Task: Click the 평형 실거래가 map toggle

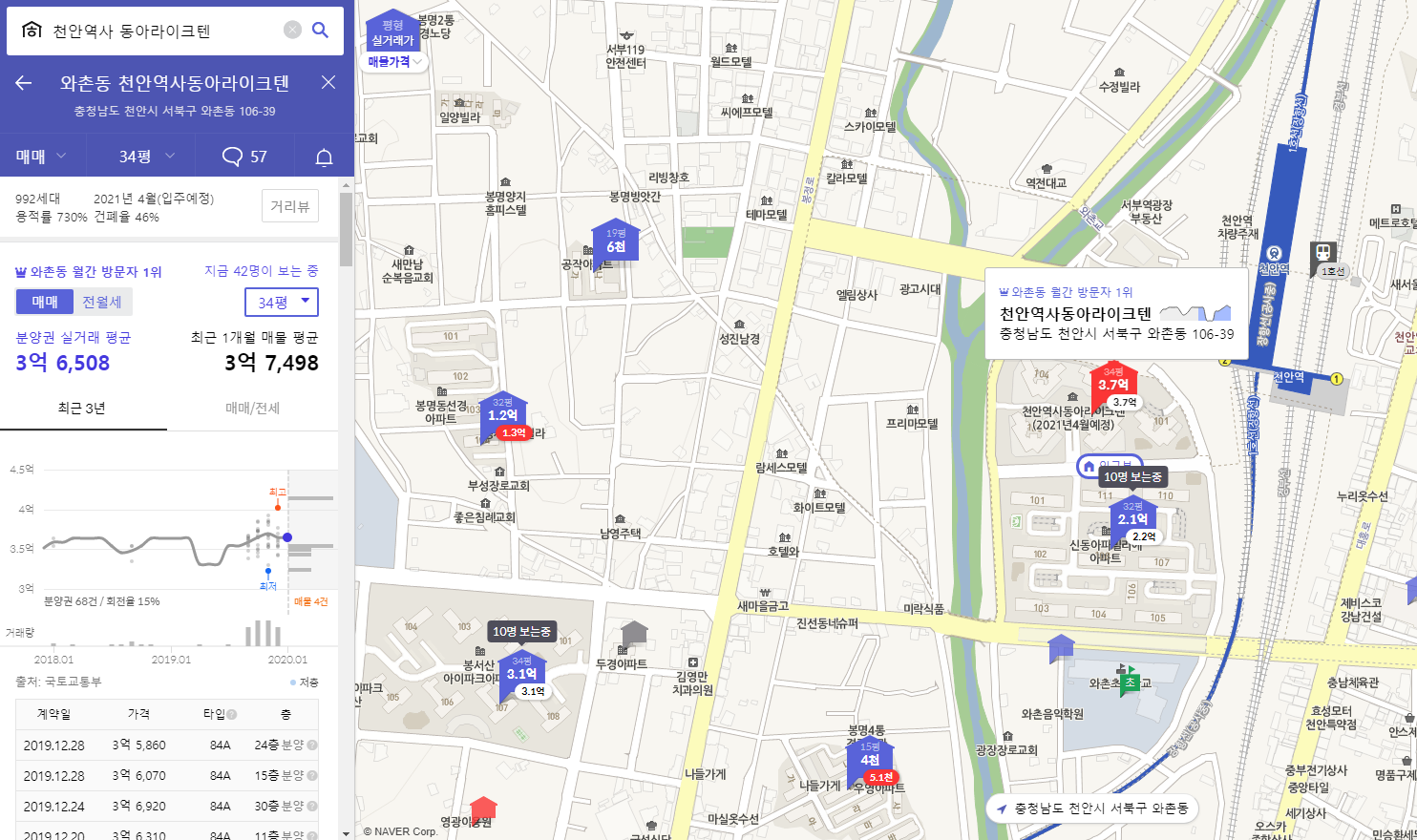Action: pos(392,32)
